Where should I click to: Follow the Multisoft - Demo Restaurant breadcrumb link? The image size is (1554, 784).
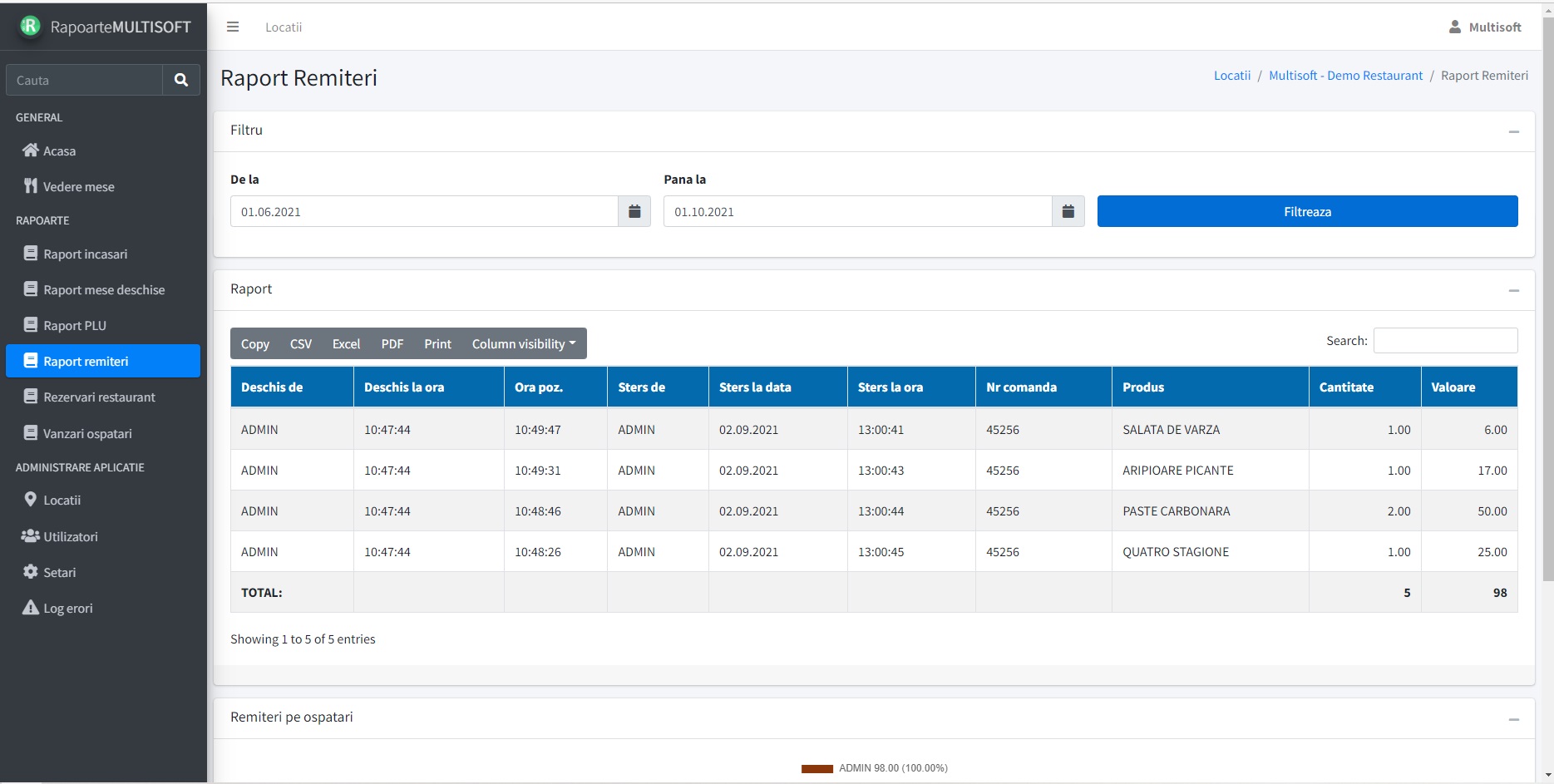1345,76
